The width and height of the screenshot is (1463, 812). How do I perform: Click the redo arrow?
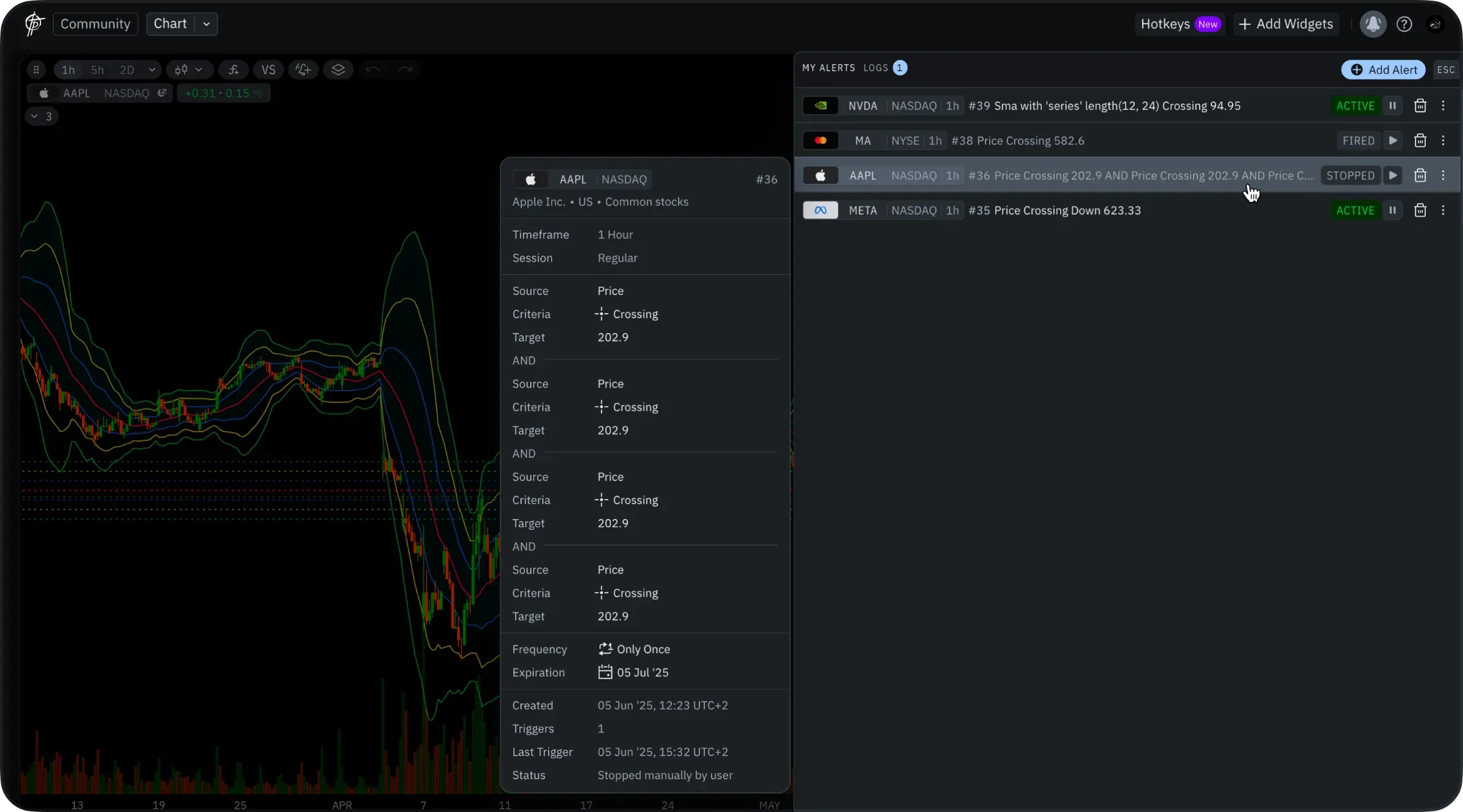(x=405, y=69)
